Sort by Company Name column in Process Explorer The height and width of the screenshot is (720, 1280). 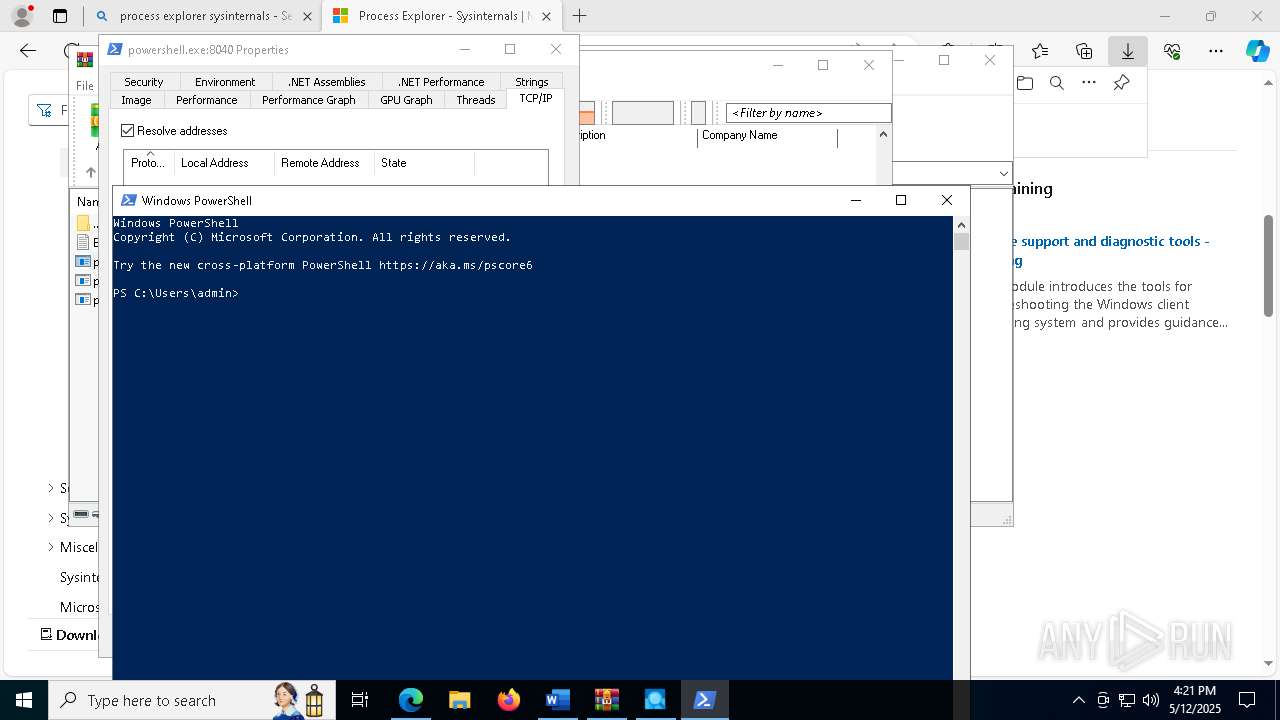click(x=767, y=136)
